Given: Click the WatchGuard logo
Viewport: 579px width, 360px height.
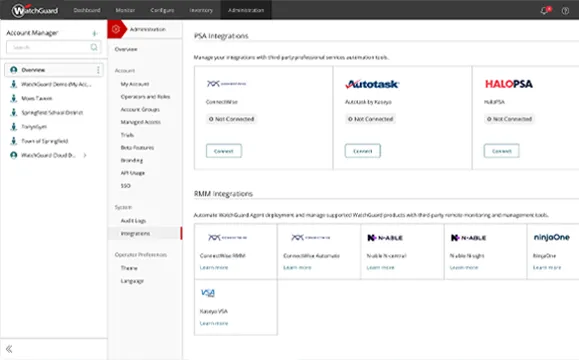Looking at the screenshot, I should point(35,10).
